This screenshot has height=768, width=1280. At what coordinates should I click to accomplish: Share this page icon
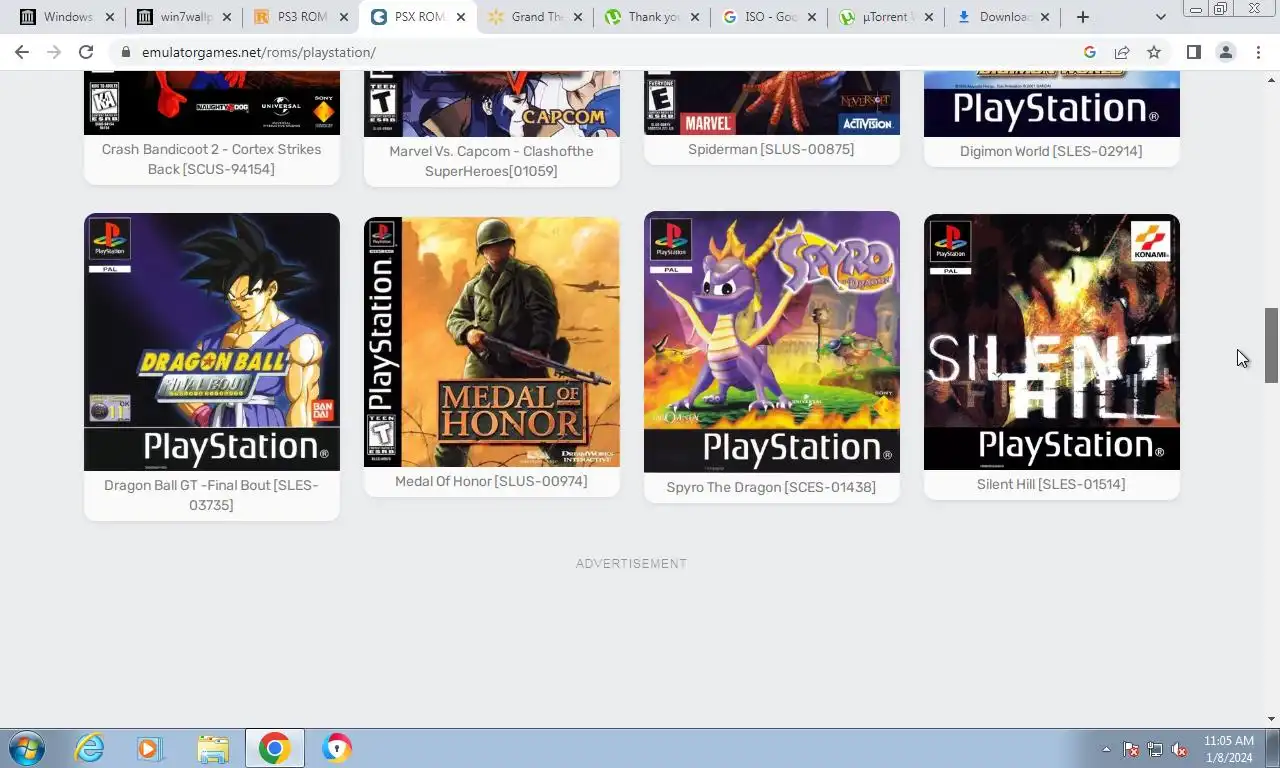1122,52
